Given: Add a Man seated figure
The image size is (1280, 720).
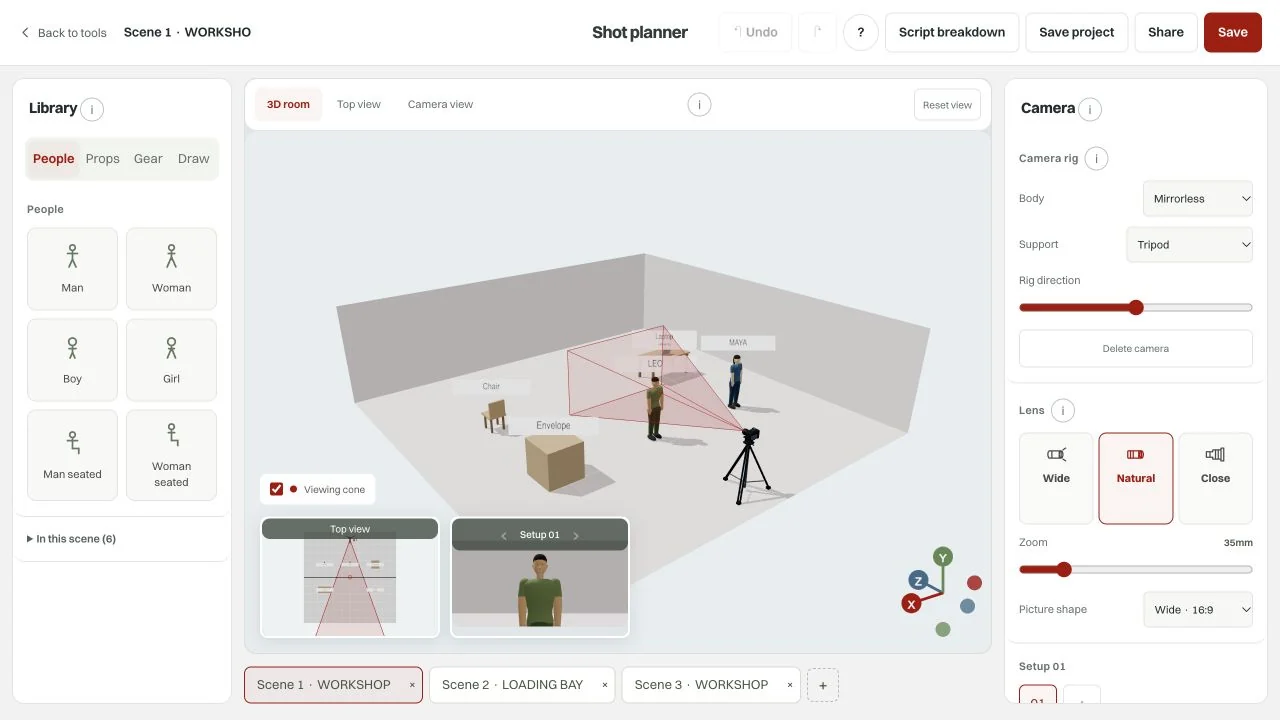Looking at the screenshot, I should click(x=72, y=455).
